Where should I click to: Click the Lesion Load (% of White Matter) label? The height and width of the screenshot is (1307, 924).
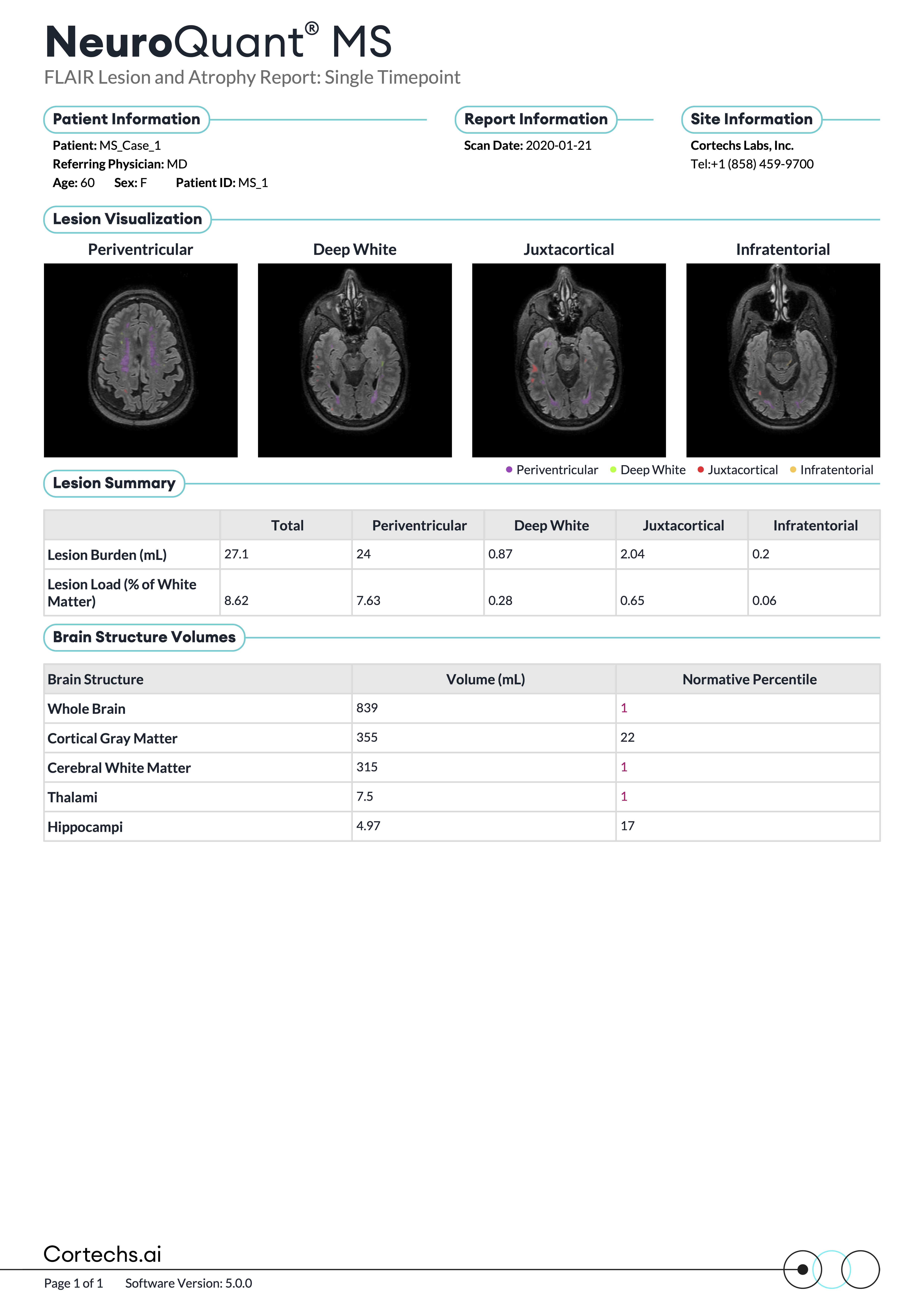click(122, 593)
